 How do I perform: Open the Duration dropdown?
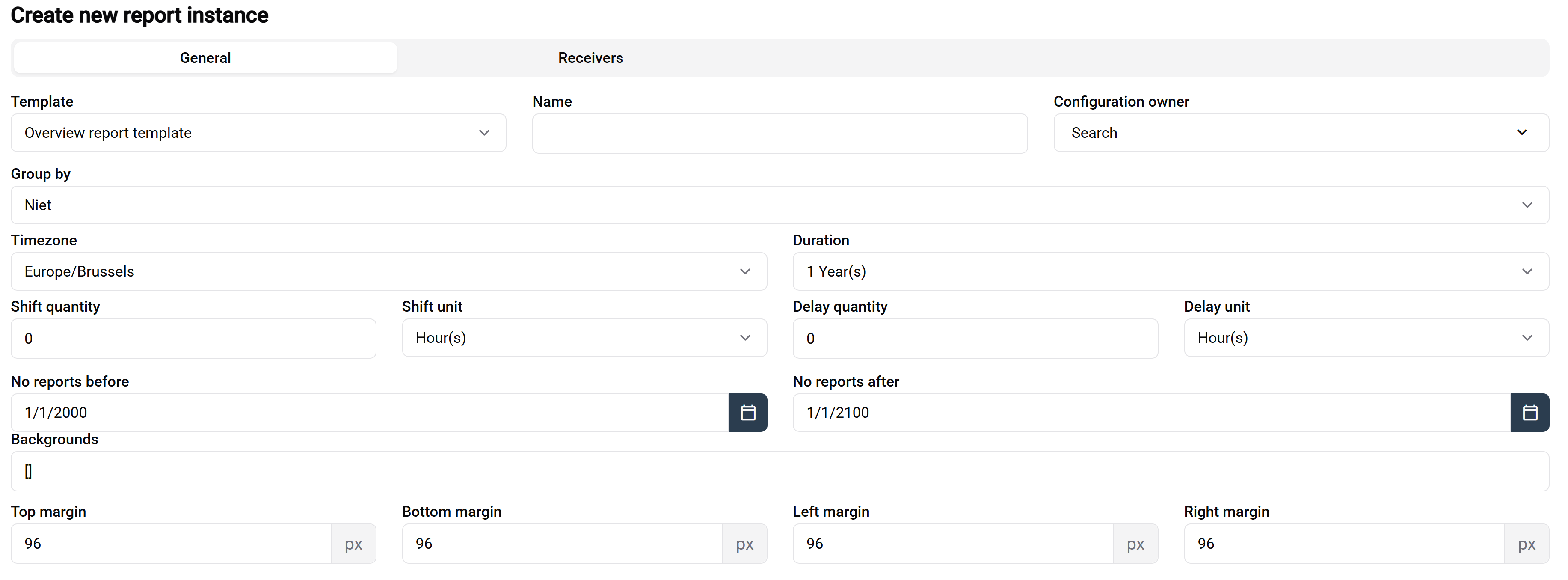(1170, 272)
